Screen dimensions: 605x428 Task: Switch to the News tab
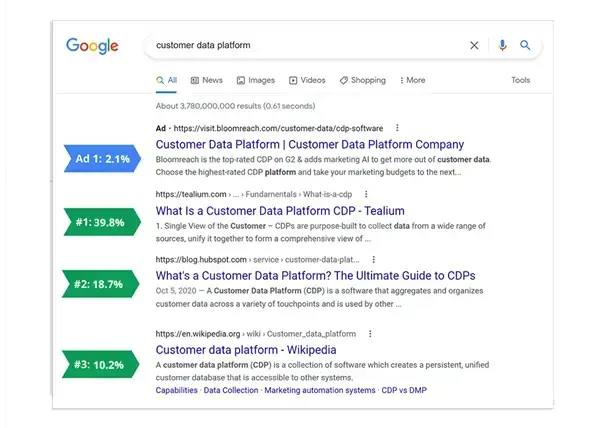point(206,80)
